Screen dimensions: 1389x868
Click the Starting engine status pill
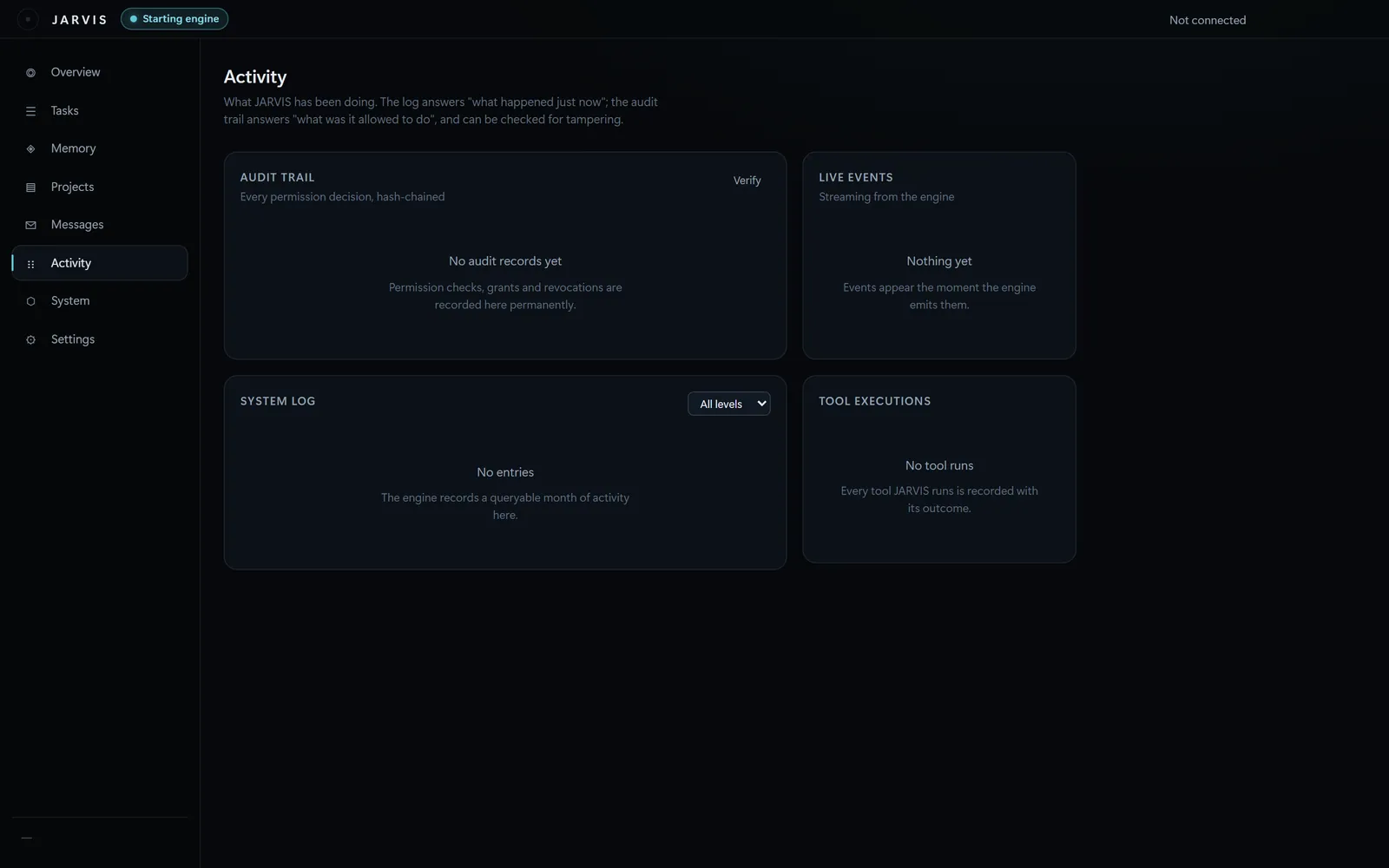pos(174,19)
